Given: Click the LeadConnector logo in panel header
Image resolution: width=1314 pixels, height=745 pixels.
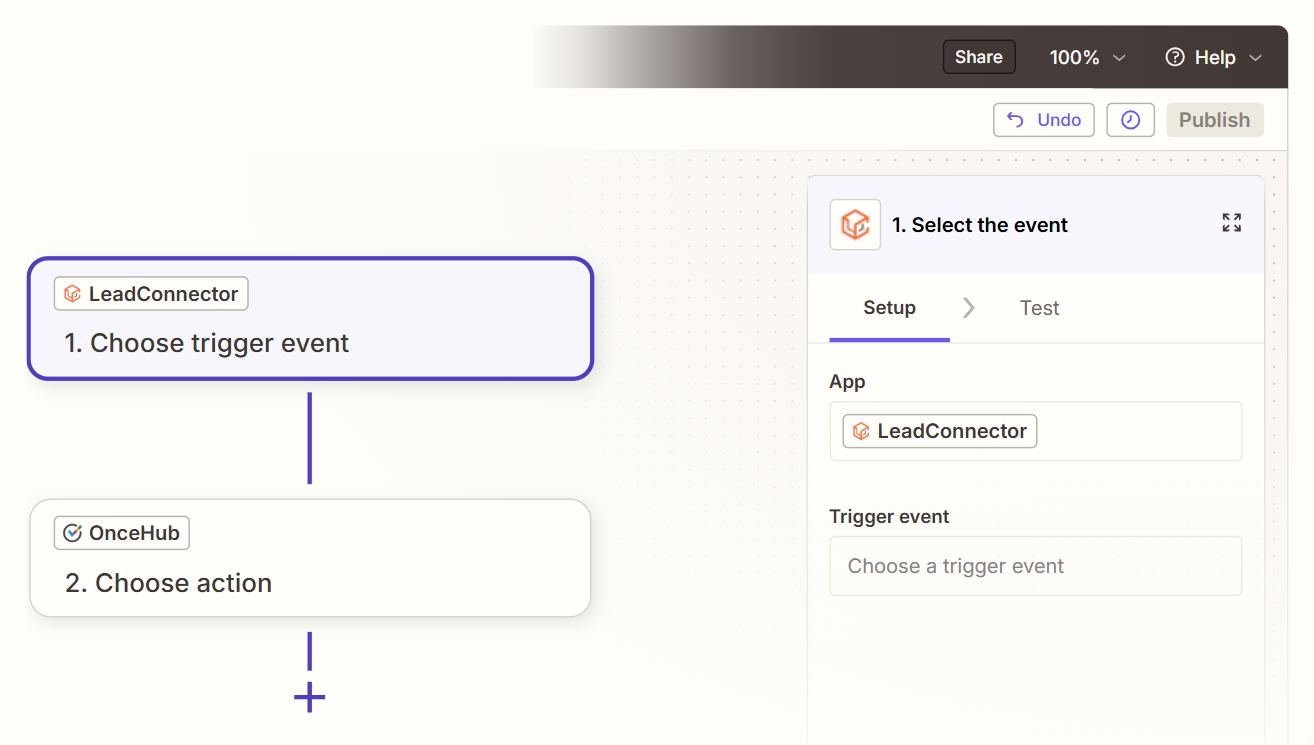Looking at the screenshot, I should [855, 224].
